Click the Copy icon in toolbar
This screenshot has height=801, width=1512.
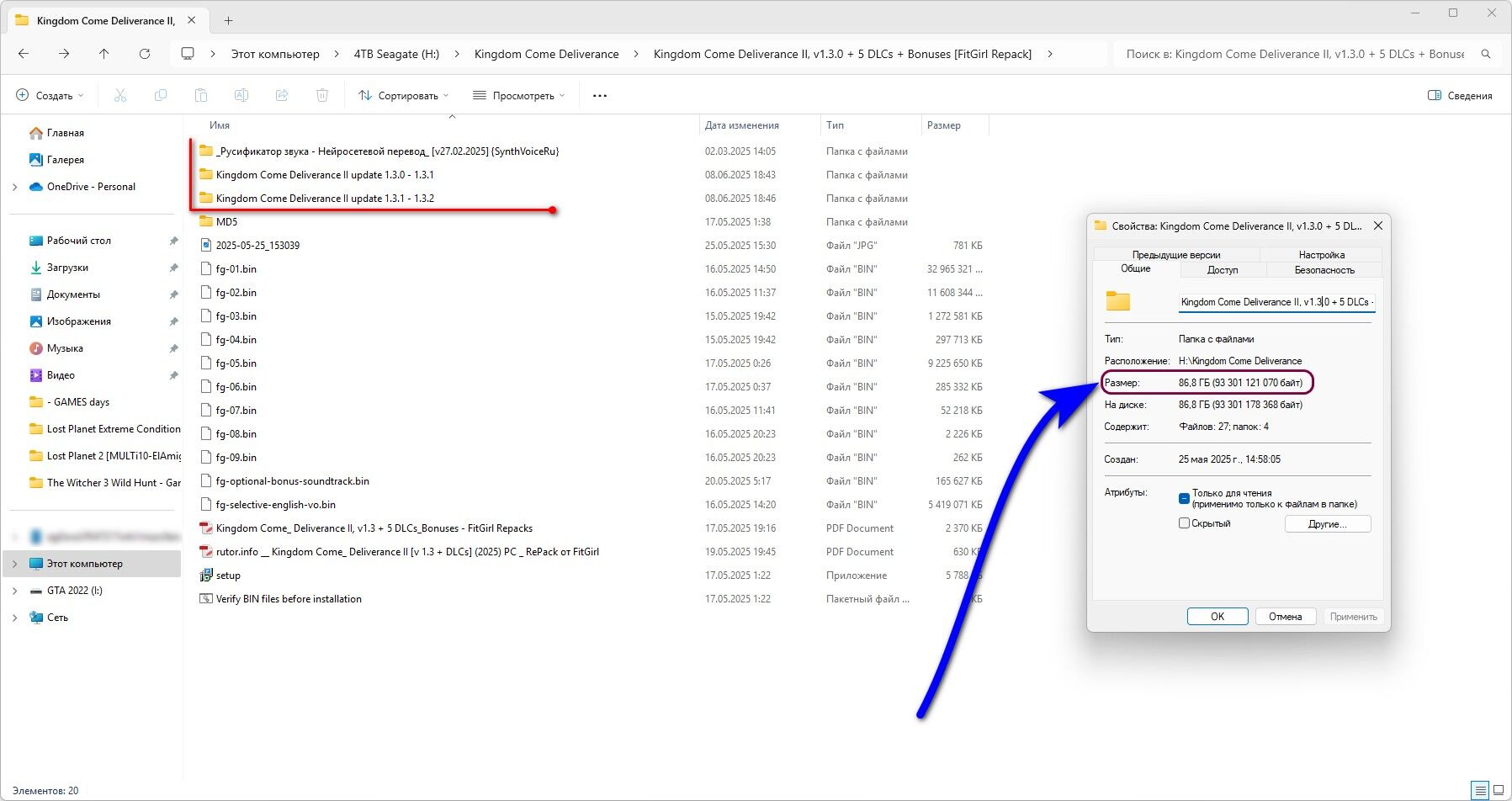161,96
